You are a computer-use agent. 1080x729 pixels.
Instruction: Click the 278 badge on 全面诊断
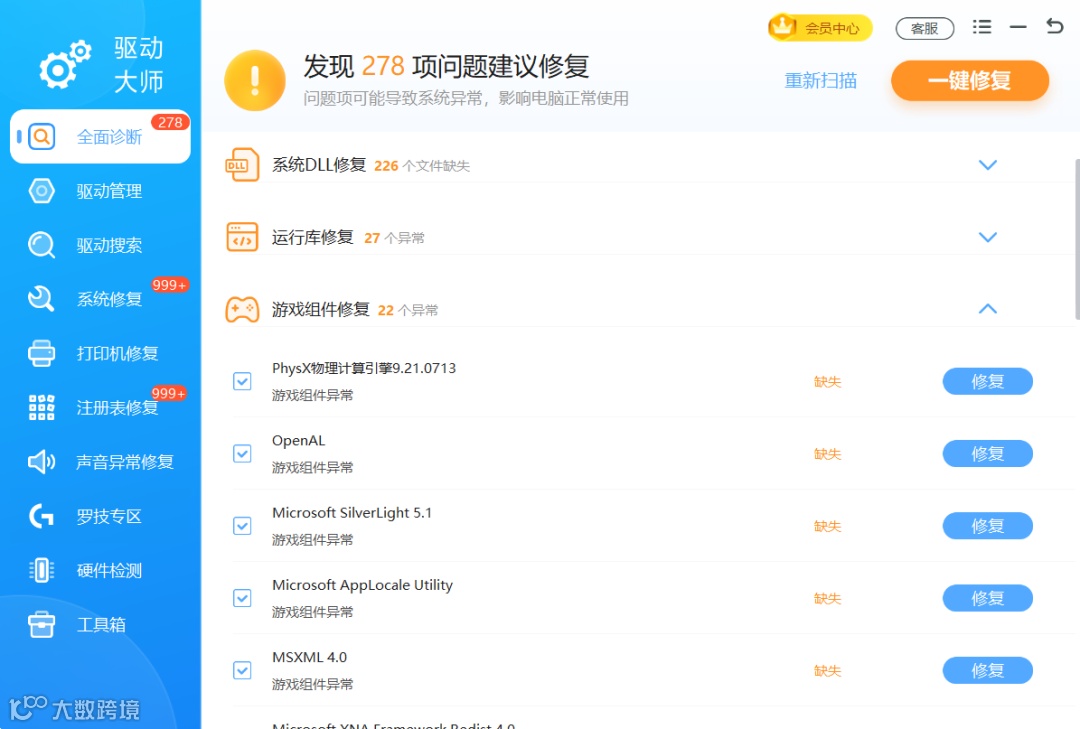tap(170, 122)
